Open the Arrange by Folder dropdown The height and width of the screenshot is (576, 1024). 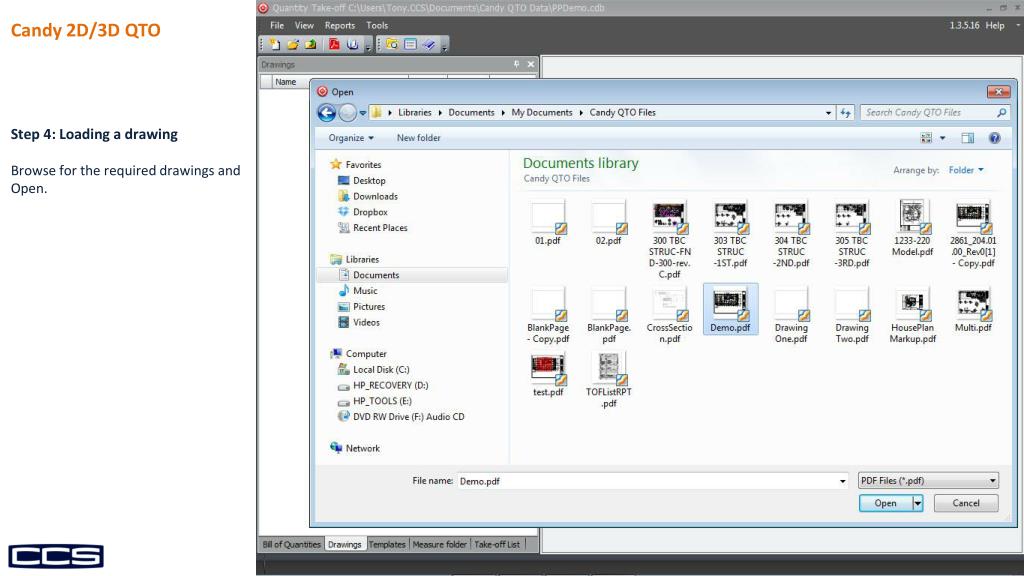point(966,170)
